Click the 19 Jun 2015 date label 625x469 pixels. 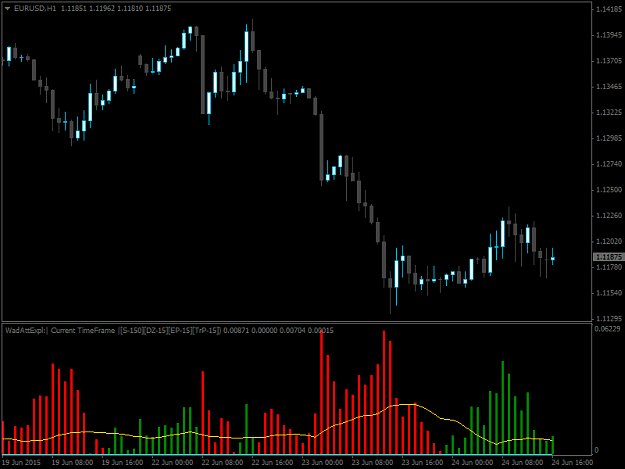[21, 463]
